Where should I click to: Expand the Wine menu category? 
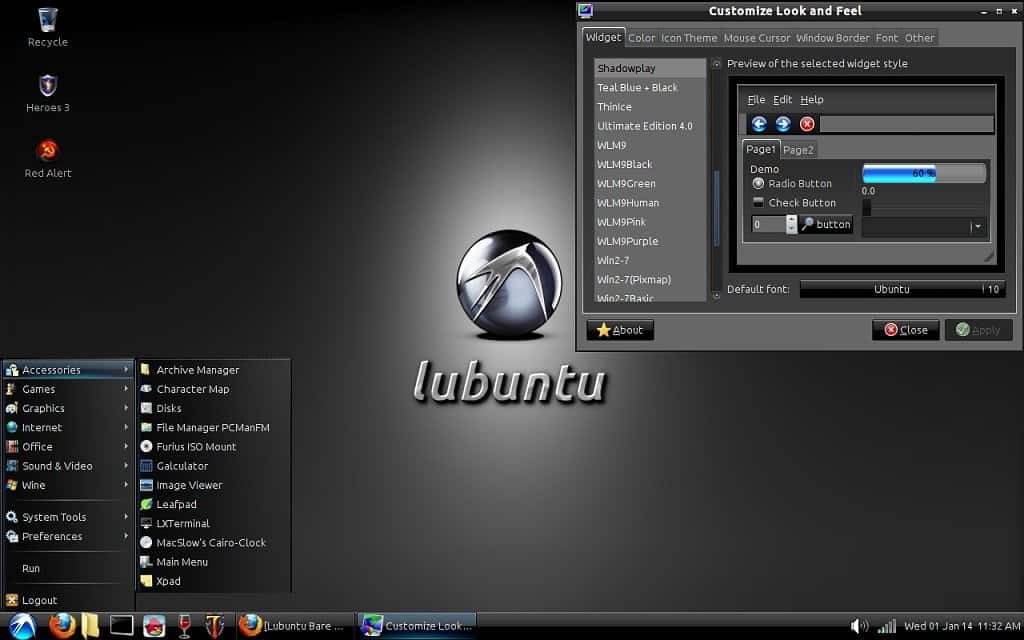(x=67, y=485)
